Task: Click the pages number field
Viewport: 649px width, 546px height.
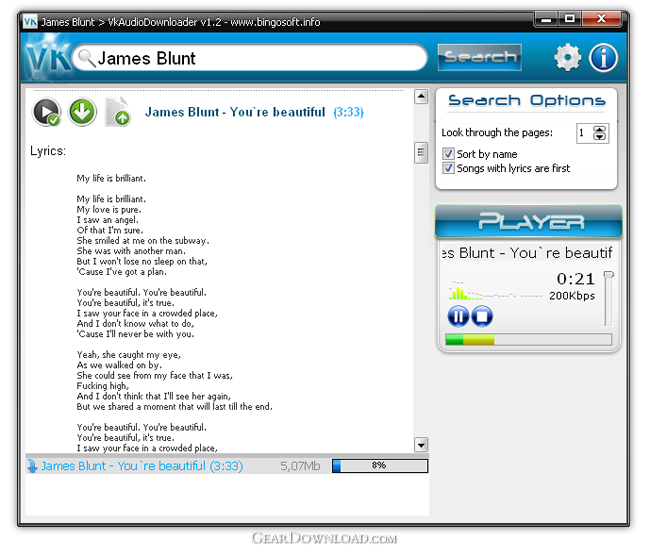Action: [584, 133]
